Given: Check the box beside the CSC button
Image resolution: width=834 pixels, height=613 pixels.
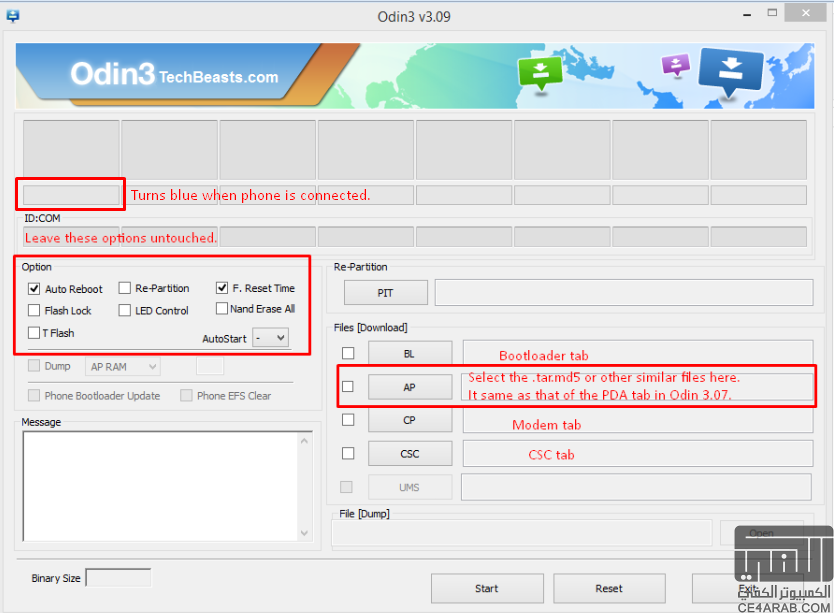Looking at the screenshot, I should (x=348, y=453).
